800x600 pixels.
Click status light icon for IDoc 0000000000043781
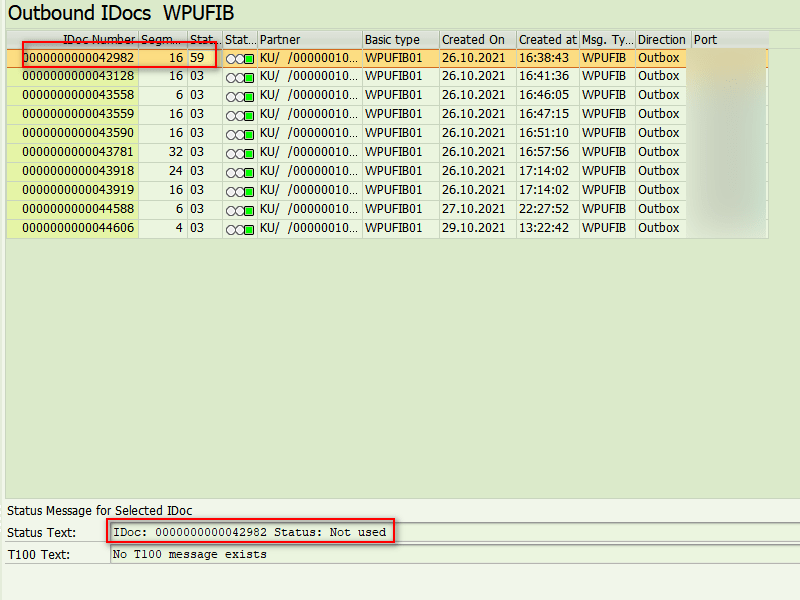240,153
